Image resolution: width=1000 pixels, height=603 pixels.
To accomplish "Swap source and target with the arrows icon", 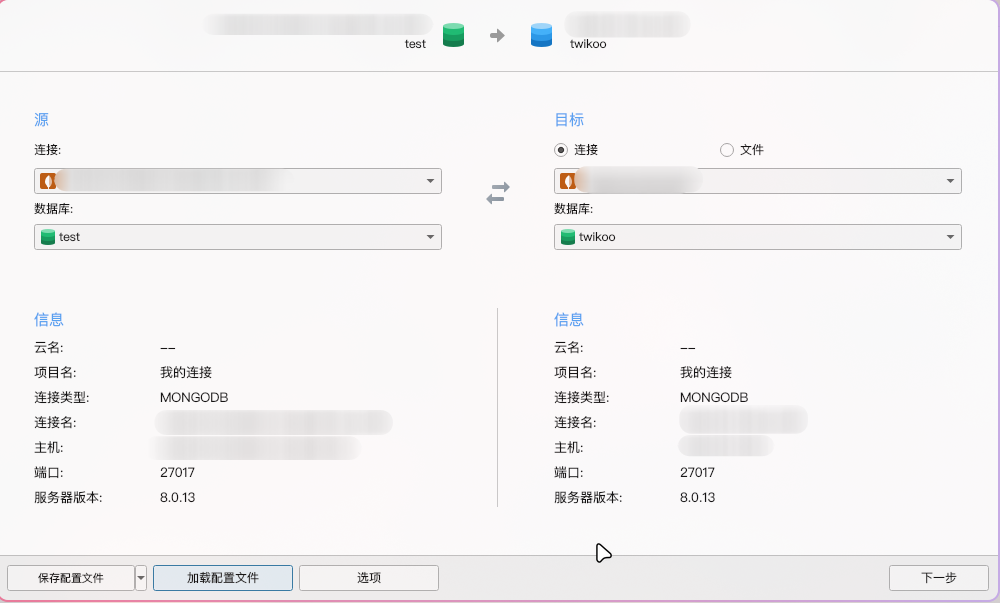I will [498, 193].
